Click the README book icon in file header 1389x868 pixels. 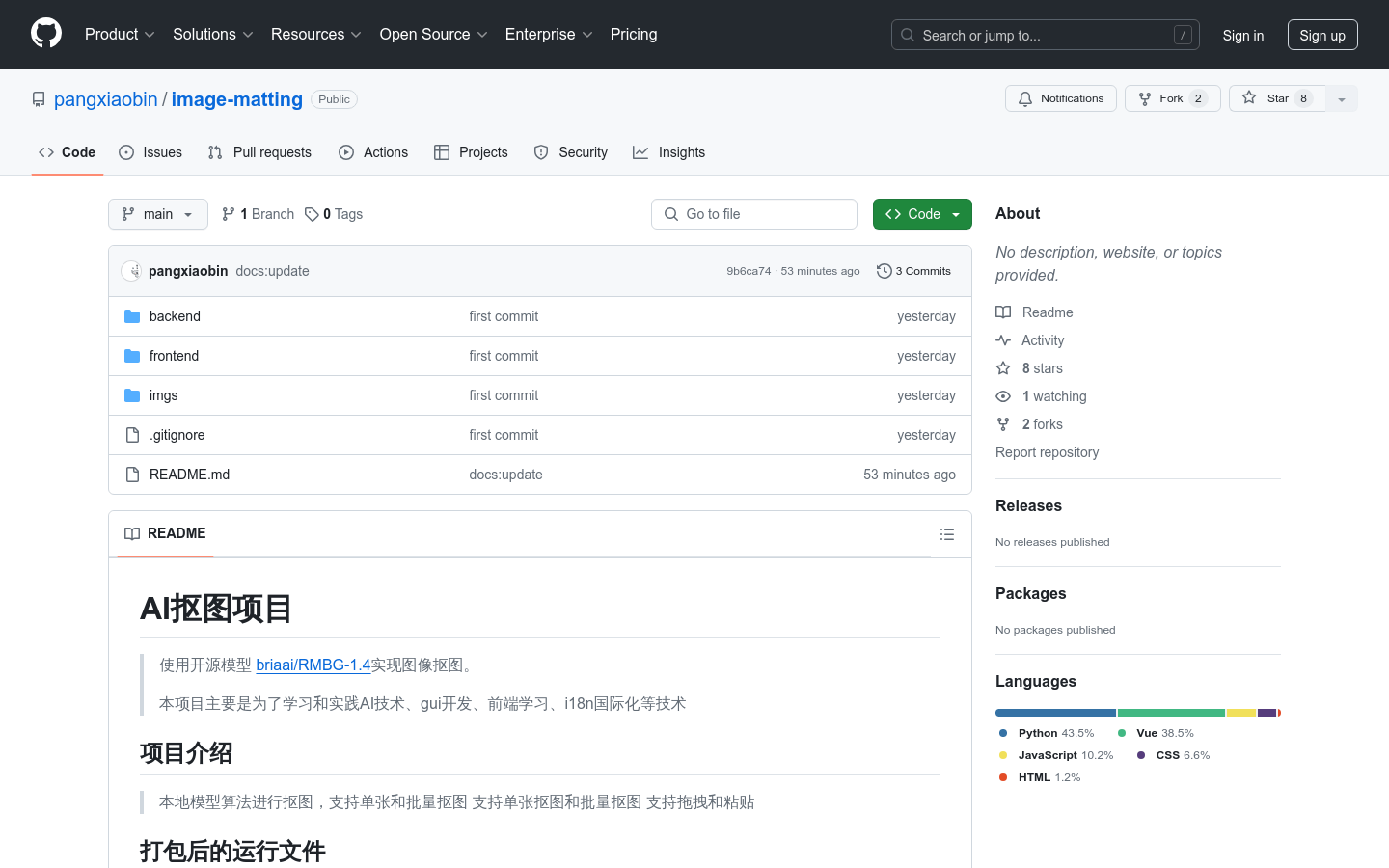132,533
